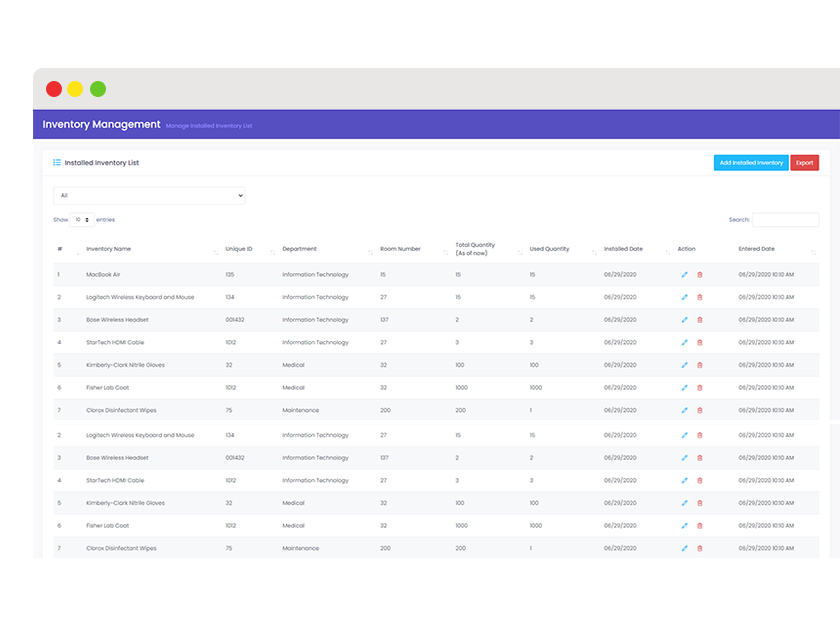Click the list icon beside Installed Inventory List
This screenshot has height=640, width=840.
[x=57, y=162]
